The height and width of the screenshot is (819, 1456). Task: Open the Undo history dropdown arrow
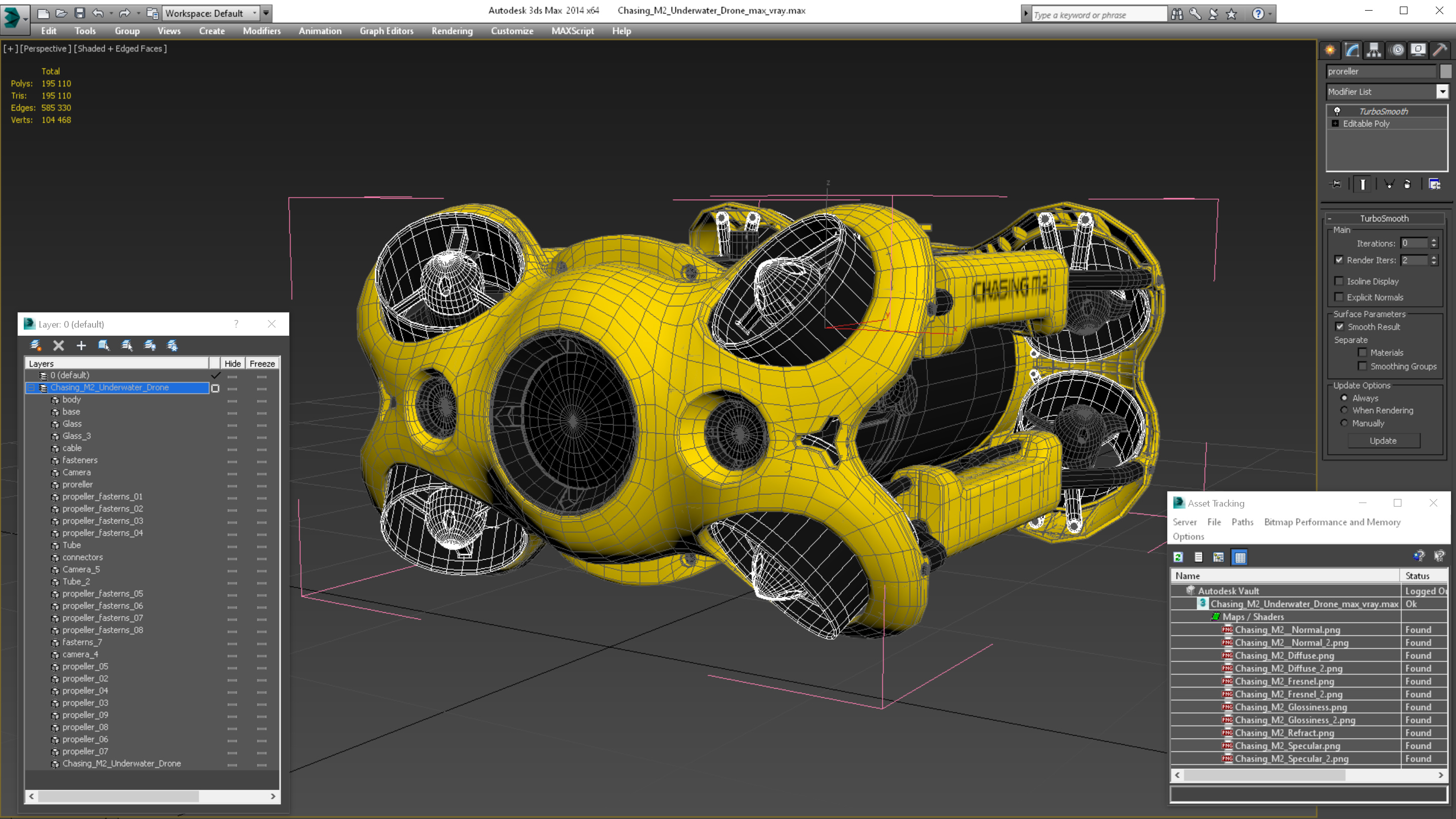(111, 13)
